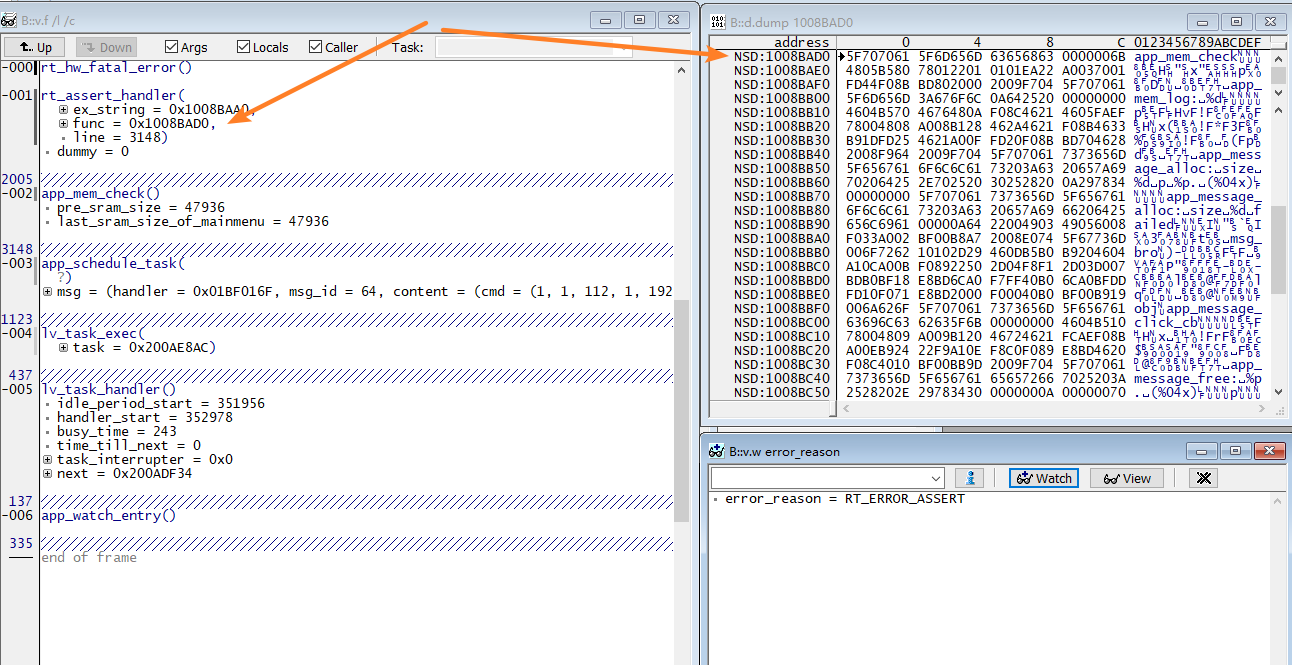Open the variable name dropdown in watch window
The width and height of the screenshot is (1292, 665).
pyautogui.click(x=935, y=478)
